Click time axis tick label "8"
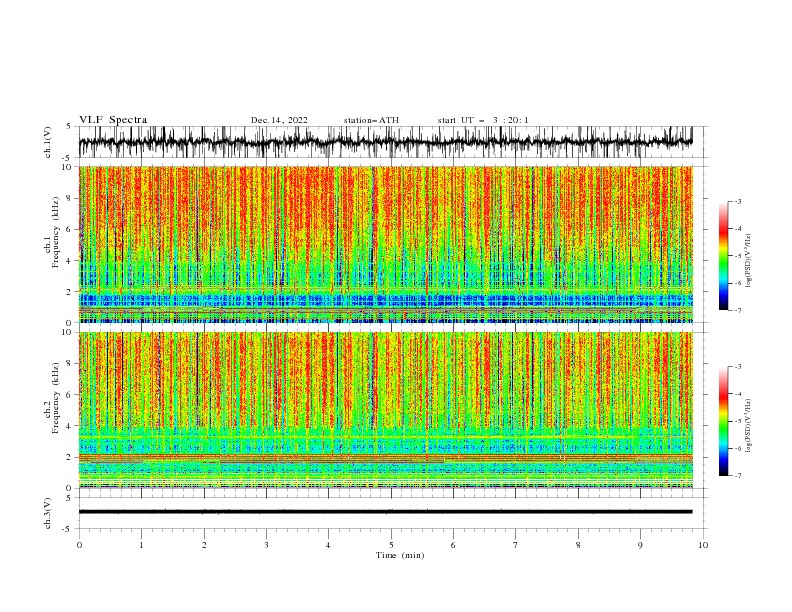Viewport: 792px width, 612px height. click(578, 545)
